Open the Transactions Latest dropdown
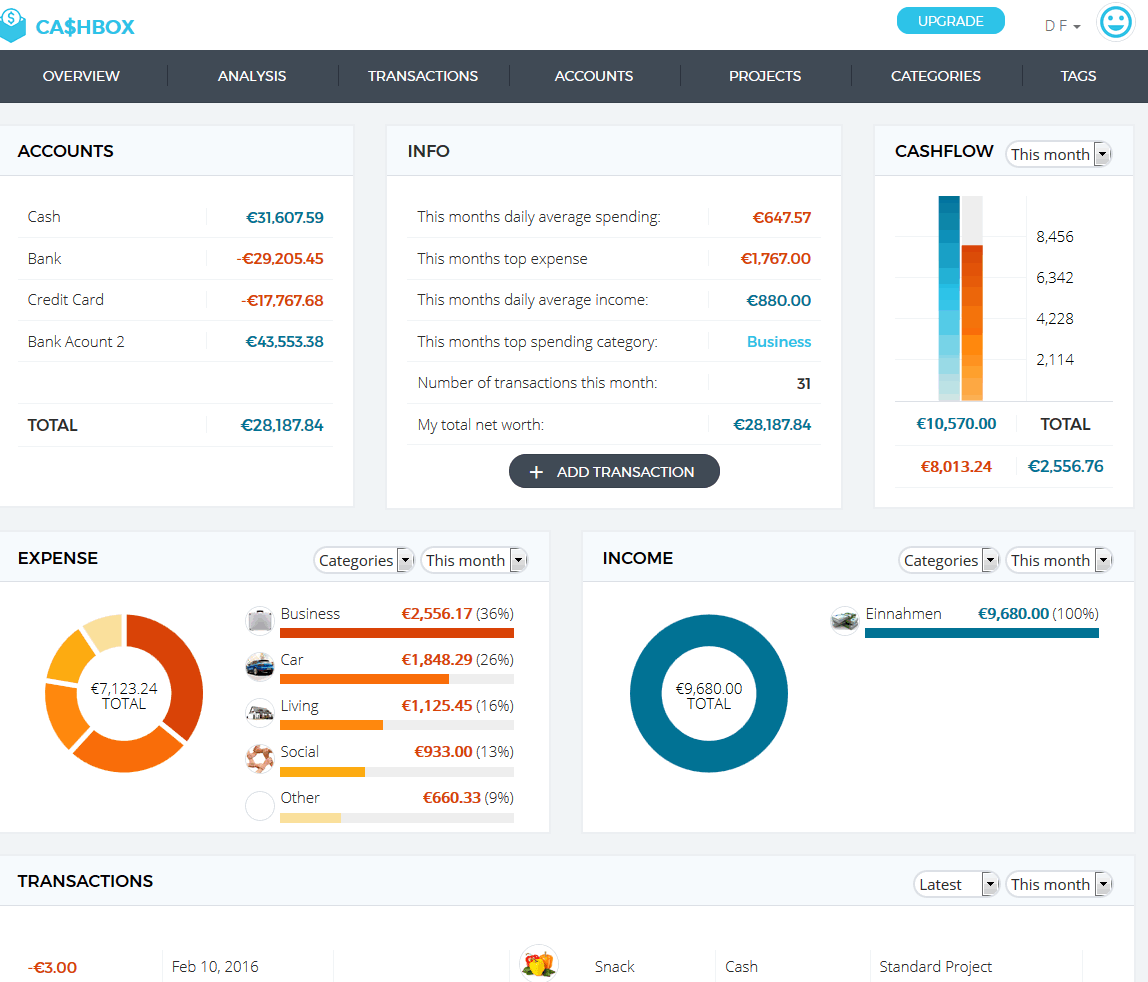The image size is (1148, 982). [957, 884]
